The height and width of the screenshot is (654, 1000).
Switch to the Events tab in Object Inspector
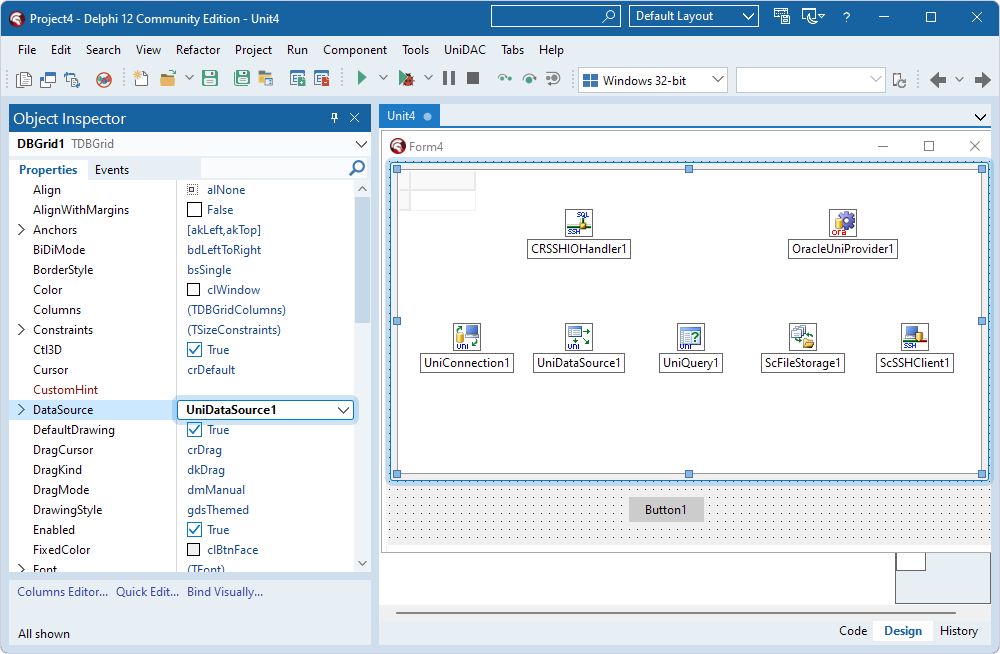[x=111, y=169]
